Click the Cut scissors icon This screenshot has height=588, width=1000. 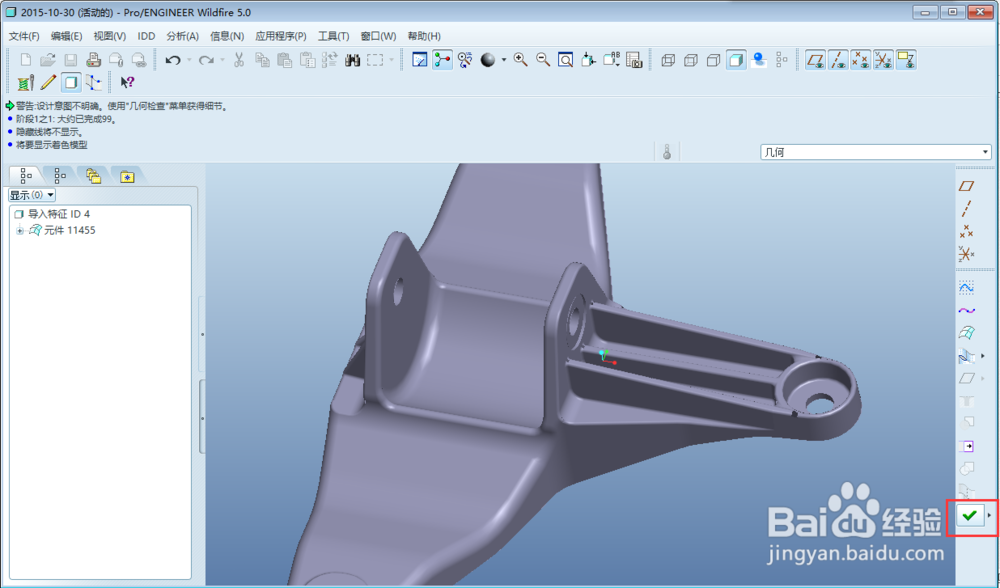(x=239, y=60)
